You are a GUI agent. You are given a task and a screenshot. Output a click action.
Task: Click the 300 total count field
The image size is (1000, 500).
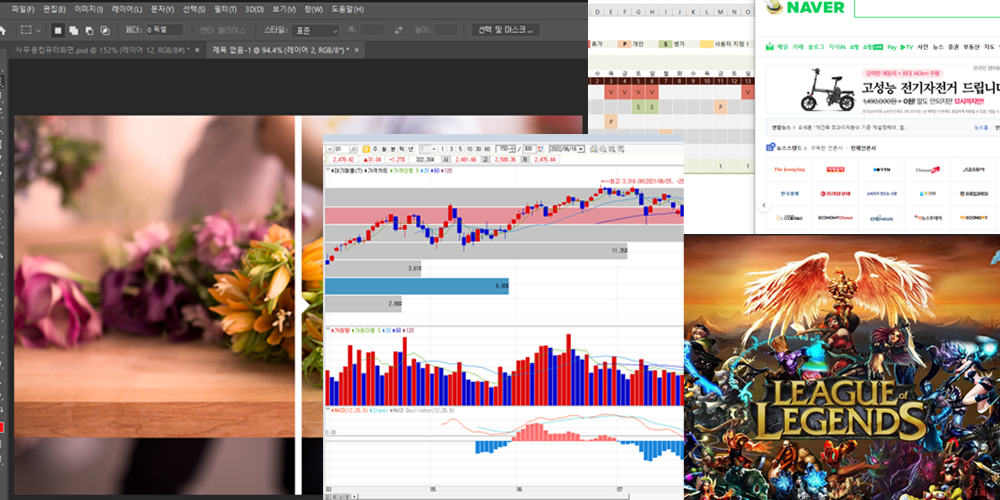tap(529, 149)
